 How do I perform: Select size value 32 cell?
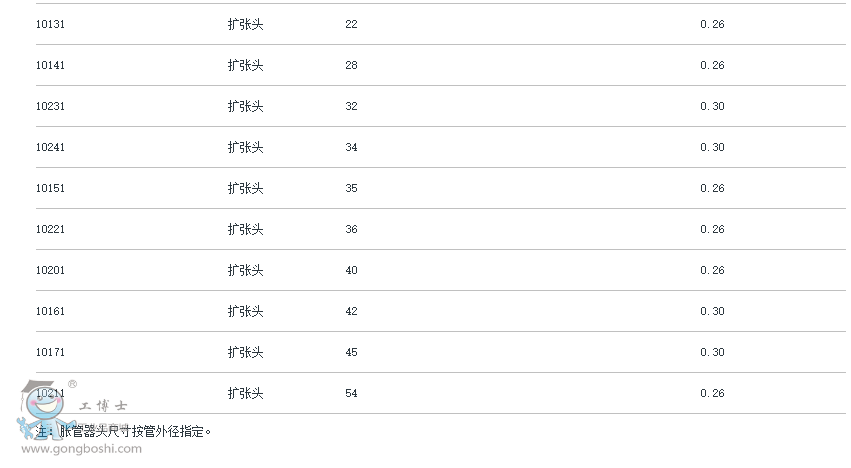coord(351,106)
